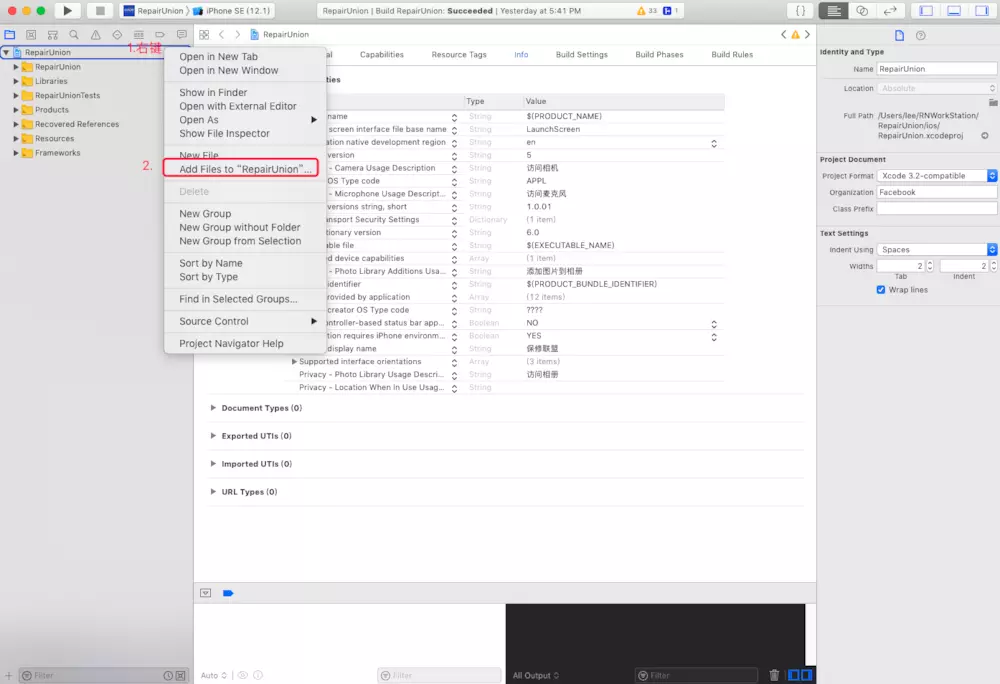Open the Project Format dropdown

936,175
